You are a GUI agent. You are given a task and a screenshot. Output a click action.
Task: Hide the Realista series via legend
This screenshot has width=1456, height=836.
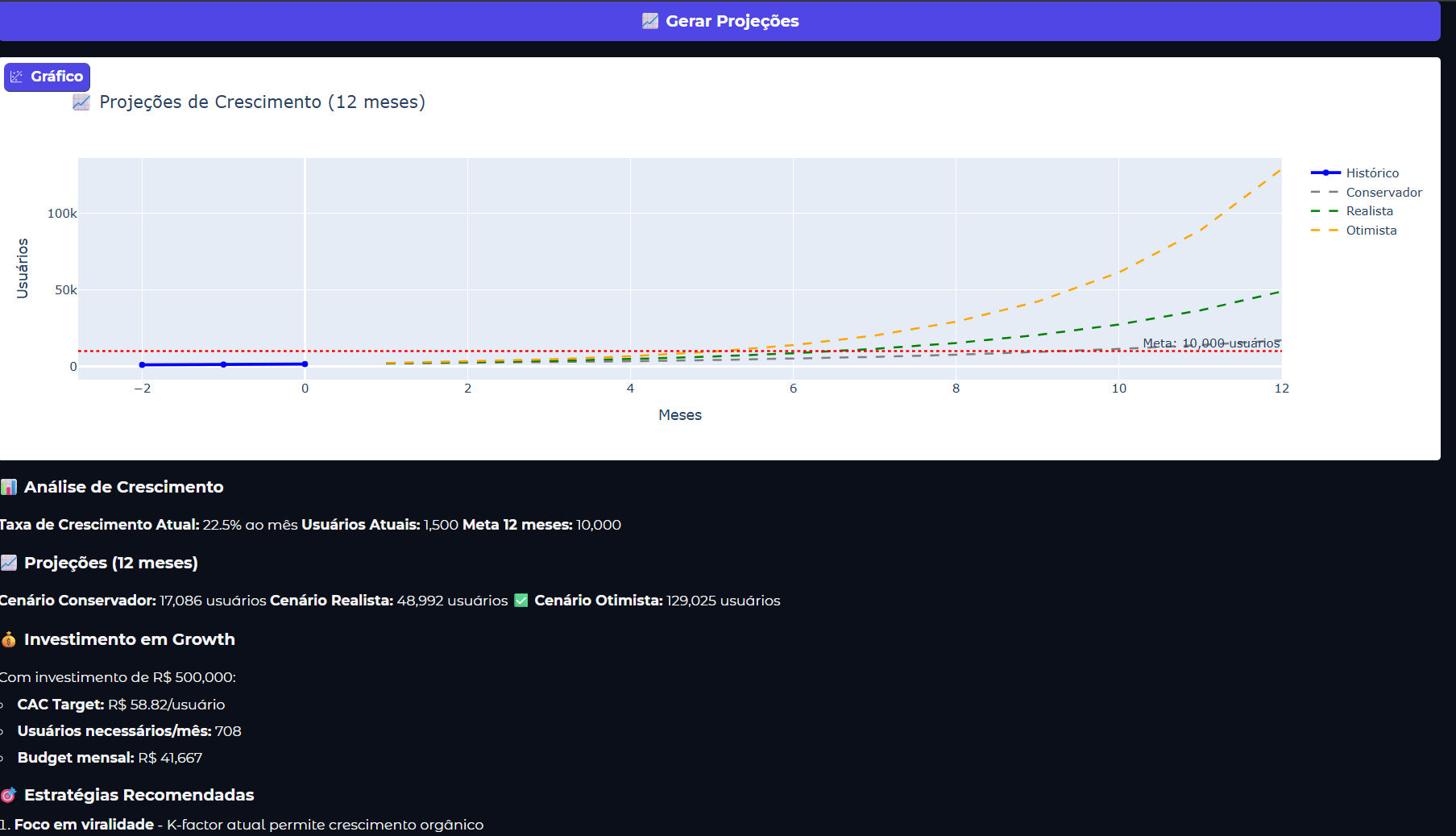1369,211
